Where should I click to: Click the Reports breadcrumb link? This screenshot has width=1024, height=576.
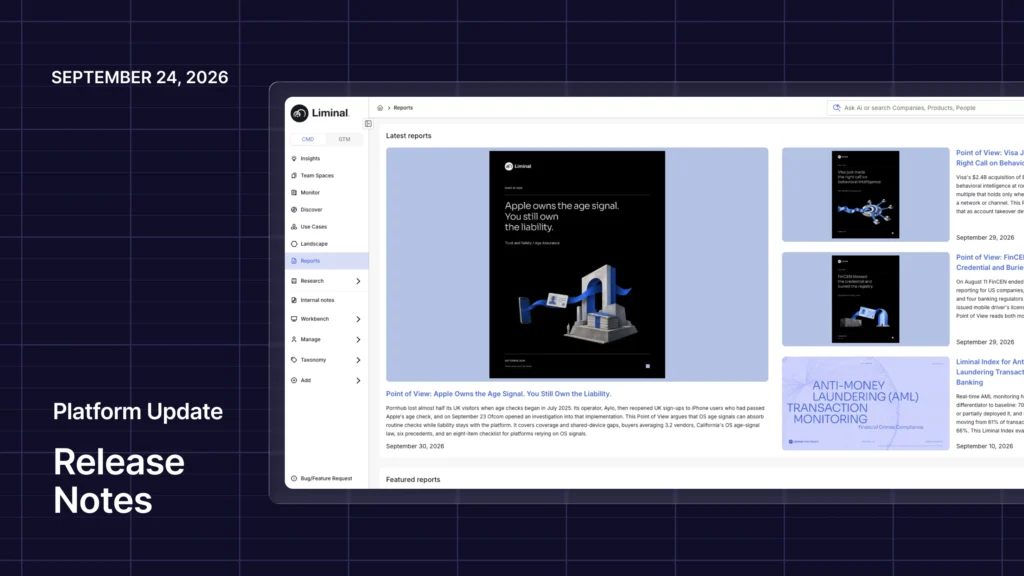403,108
